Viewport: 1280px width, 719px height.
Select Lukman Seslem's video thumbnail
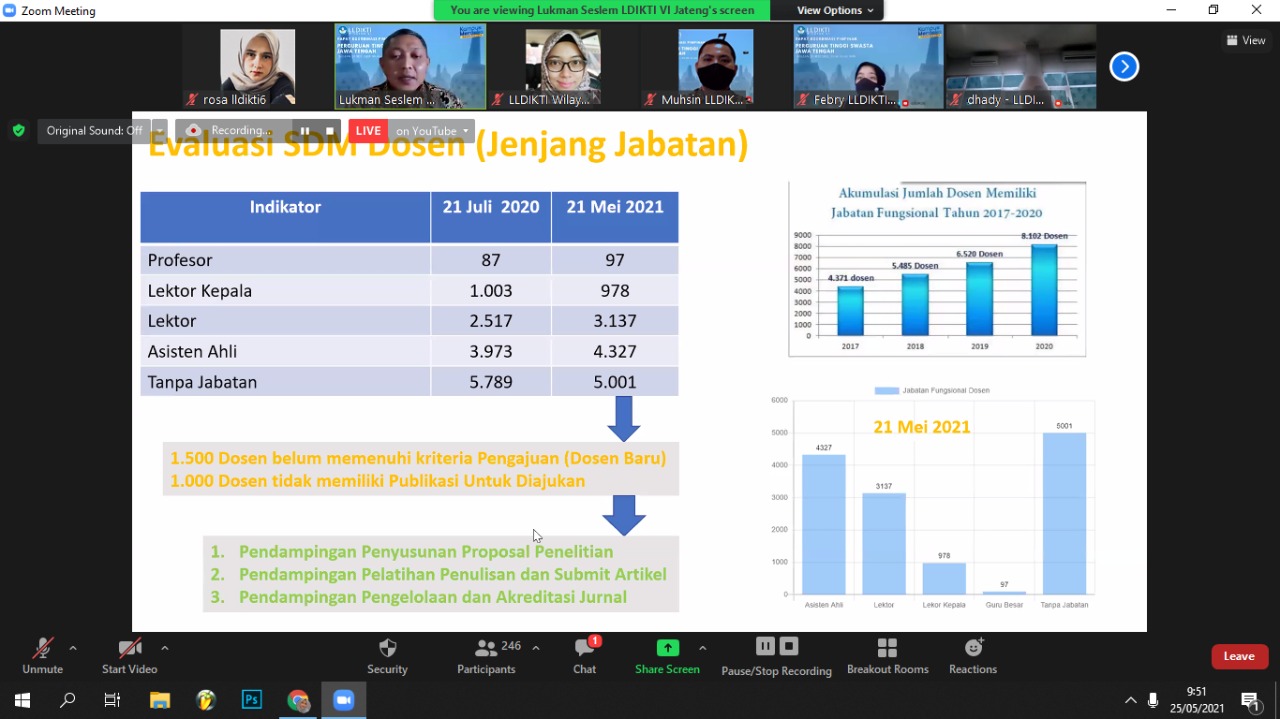point(410,66)
